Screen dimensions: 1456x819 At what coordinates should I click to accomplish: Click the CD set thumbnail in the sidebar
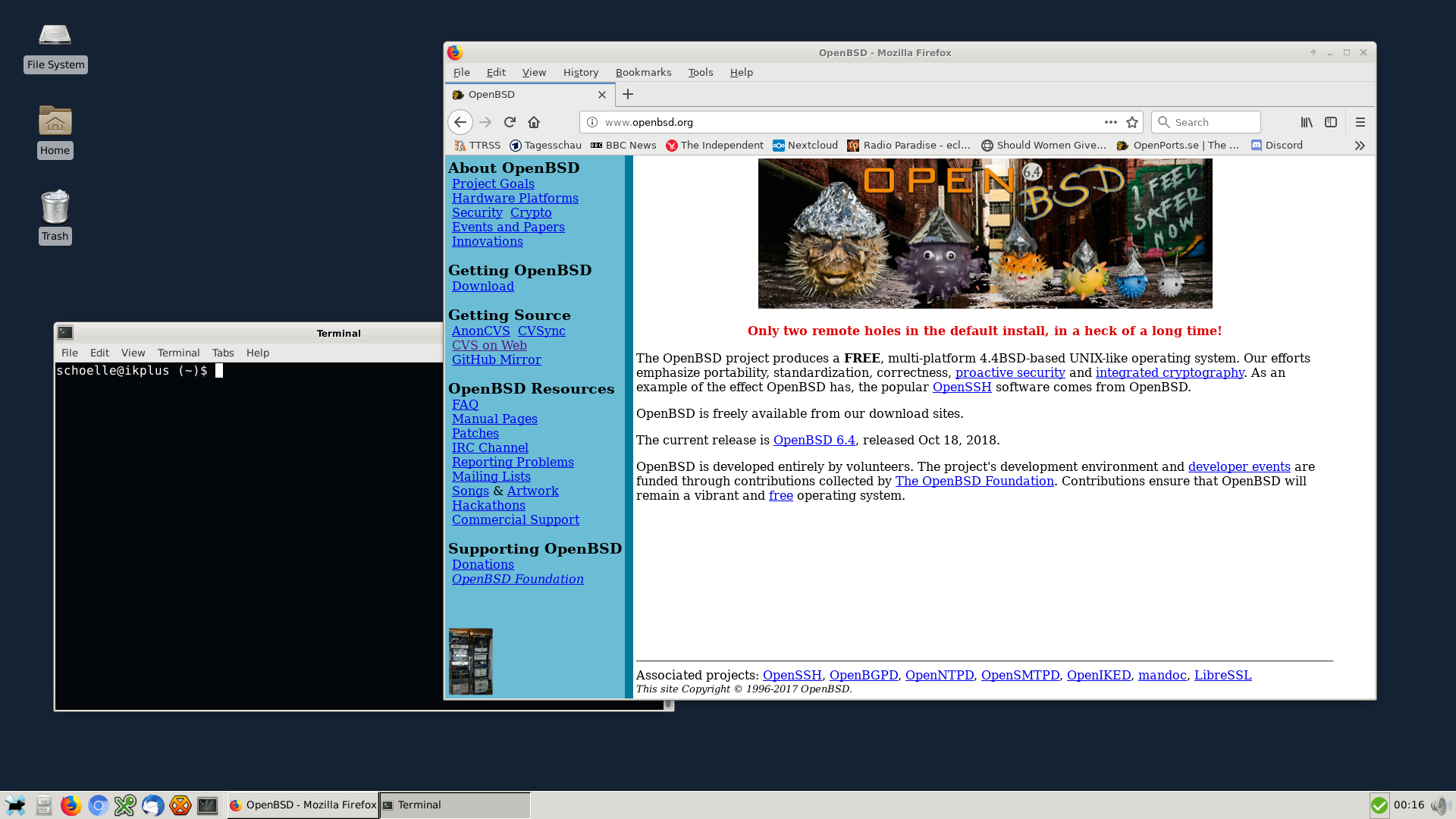click(x=470, y=661)
